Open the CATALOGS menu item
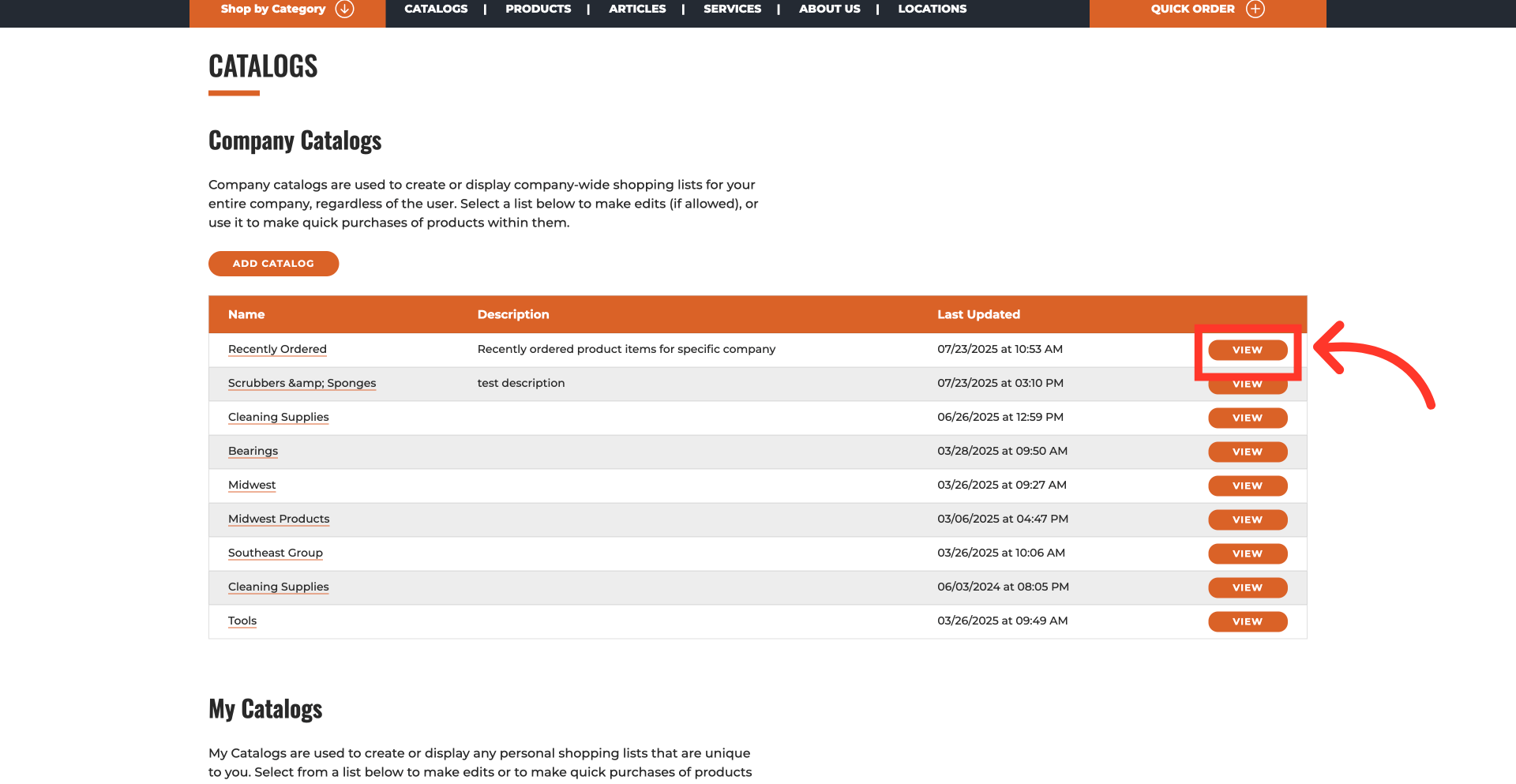 [x=436, y=9]
